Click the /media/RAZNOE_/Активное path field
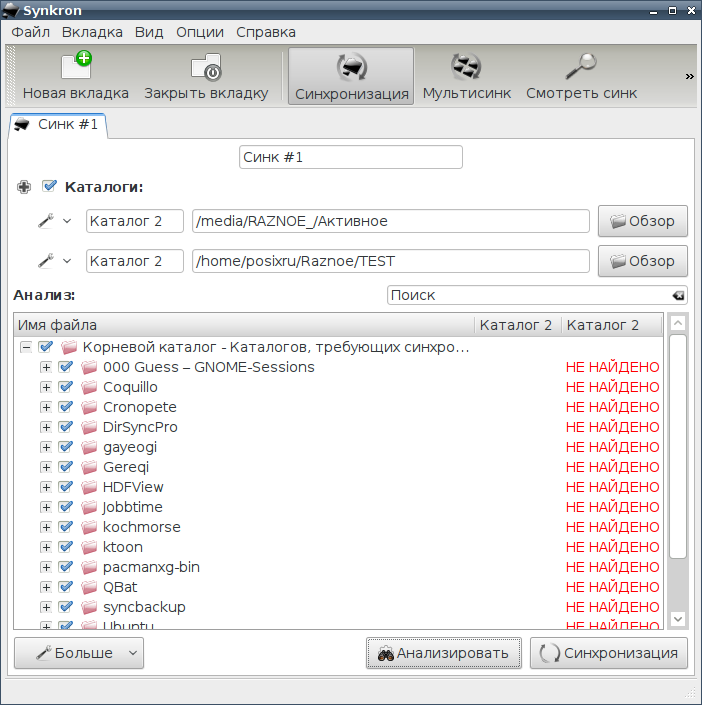 point(391,221)
